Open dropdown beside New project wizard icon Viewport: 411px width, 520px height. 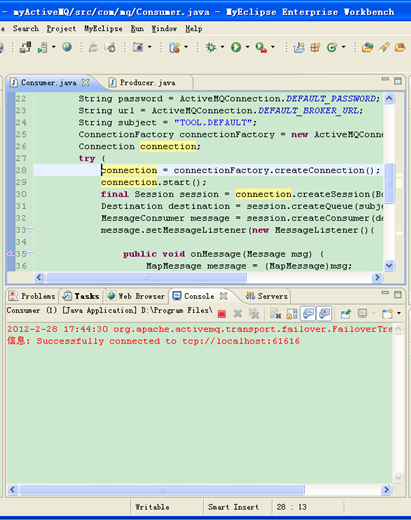pyautogui.click(x=186, y=47)
